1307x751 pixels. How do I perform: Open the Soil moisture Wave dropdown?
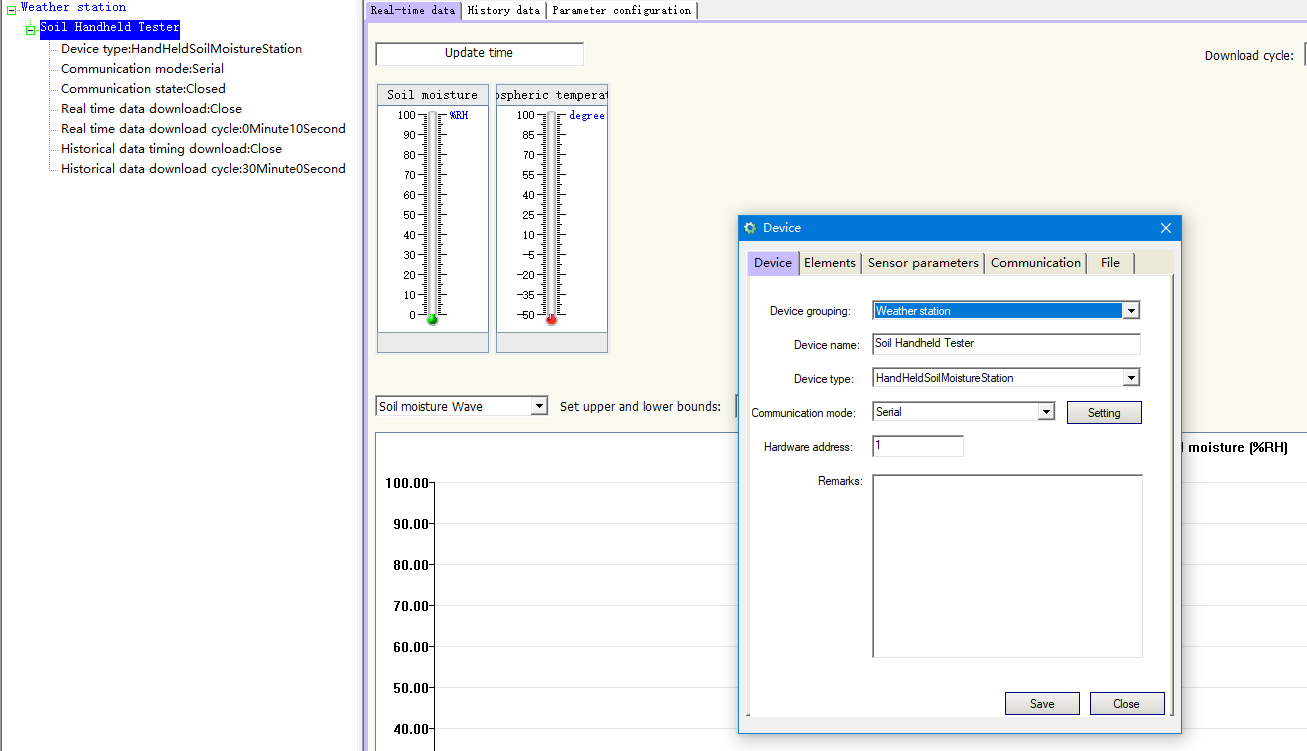tap(539, 406)
